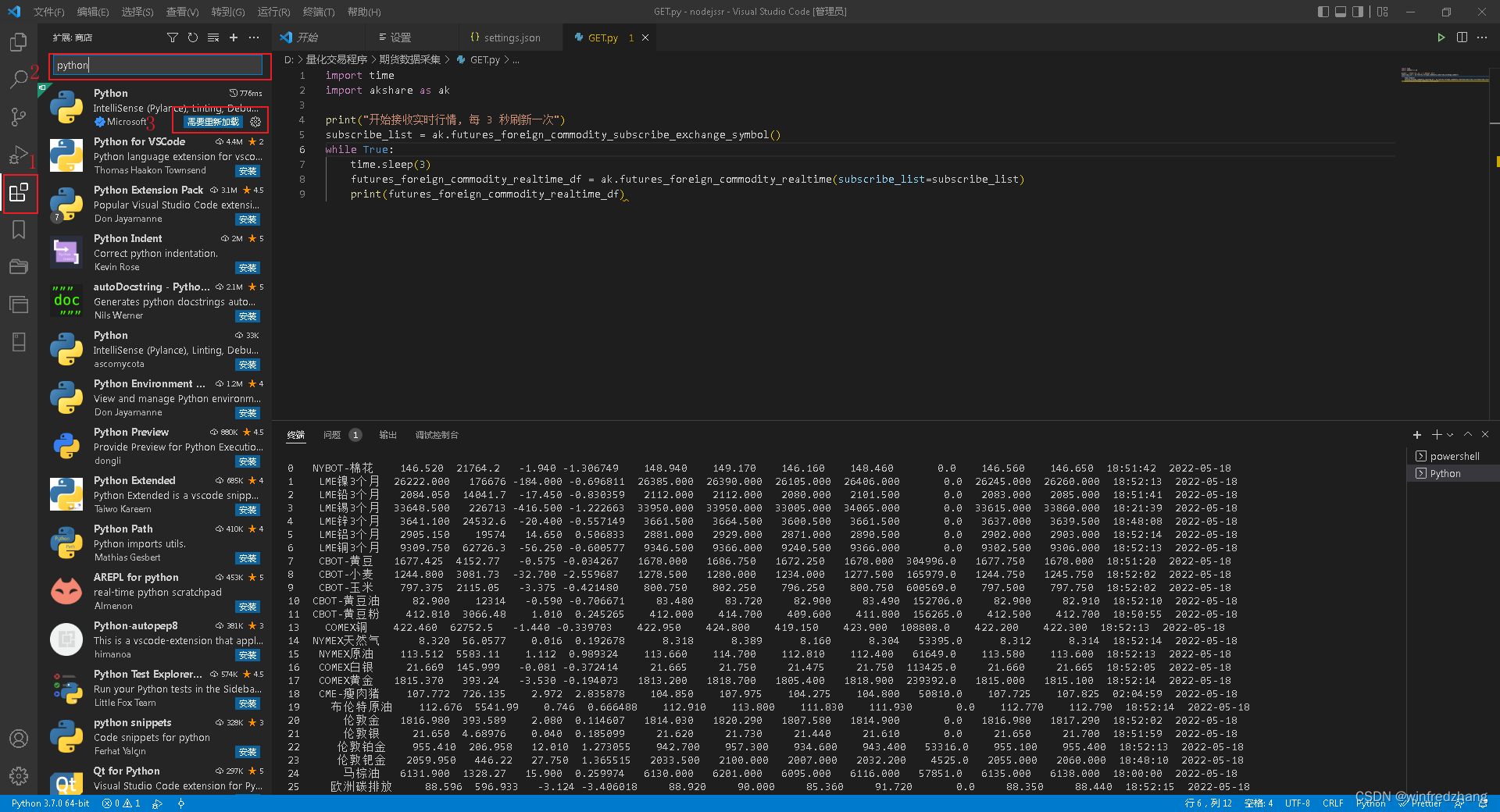The image size is (1500, 812).
Task: Close the terminal panel
Action: point(1485,435)
